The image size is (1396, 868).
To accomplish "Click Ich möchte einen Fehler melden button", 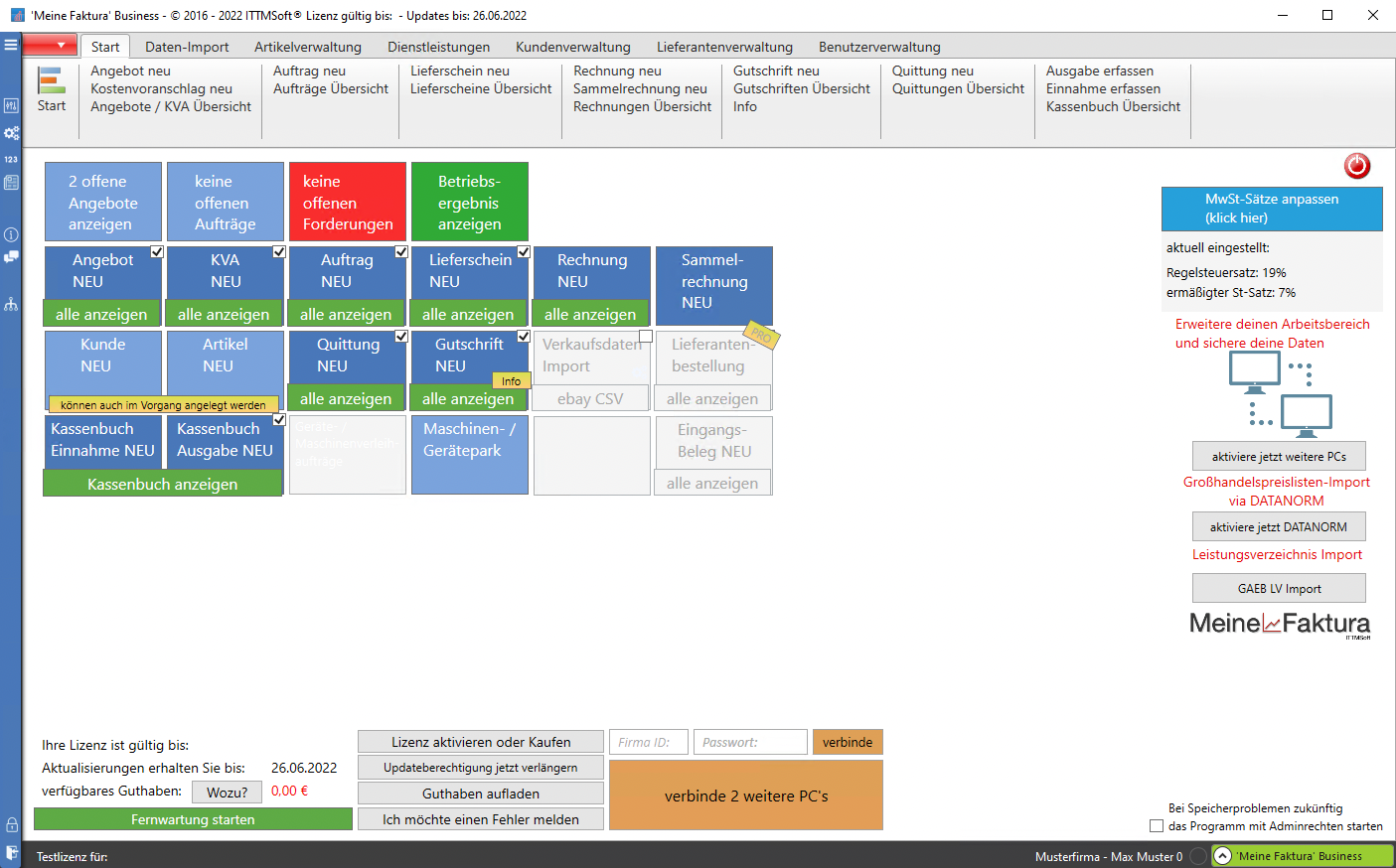I will click(481, 819).
